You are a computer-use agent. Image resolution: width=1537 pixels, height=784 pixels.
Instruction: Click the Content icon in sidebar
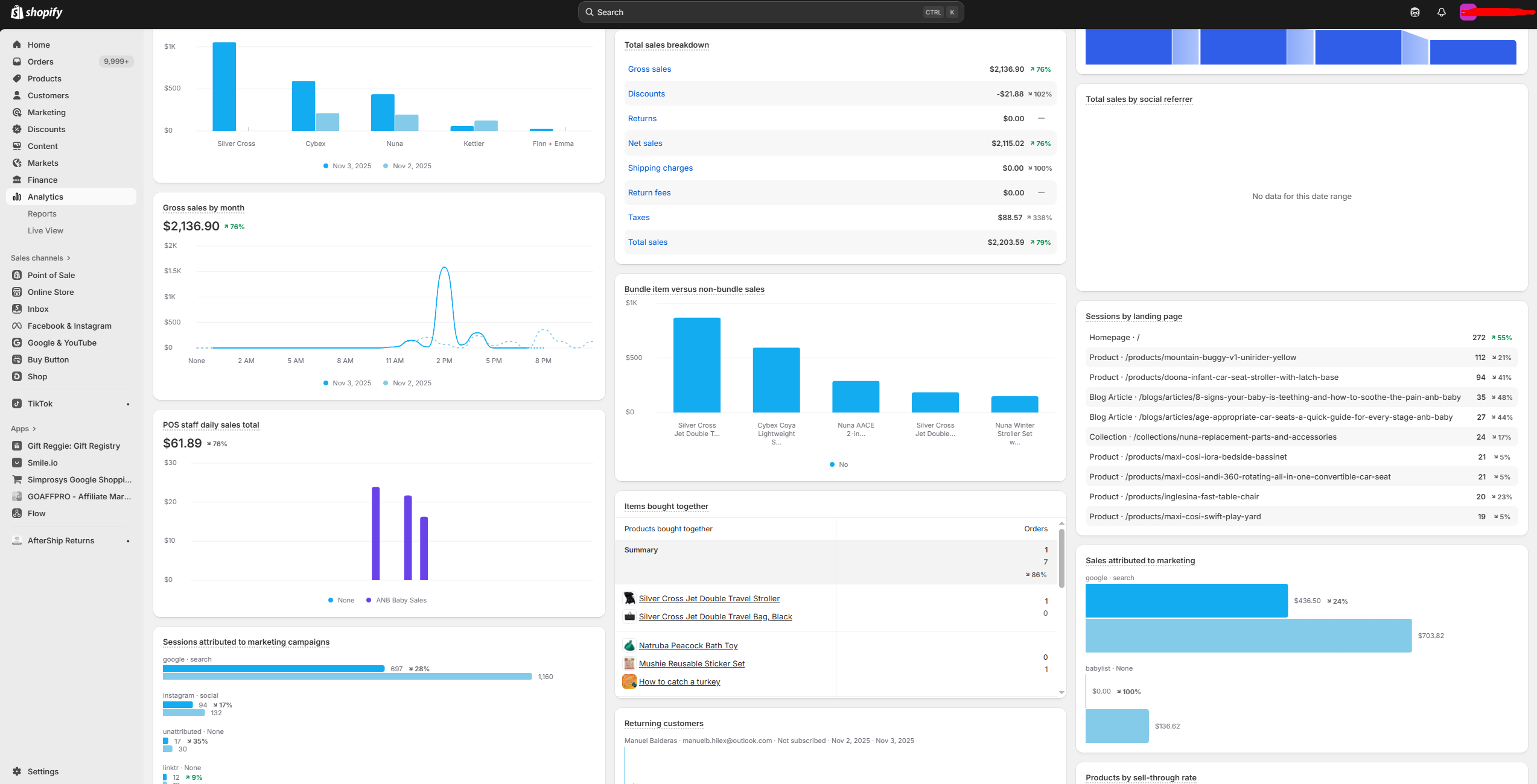[x=17, y=146]
